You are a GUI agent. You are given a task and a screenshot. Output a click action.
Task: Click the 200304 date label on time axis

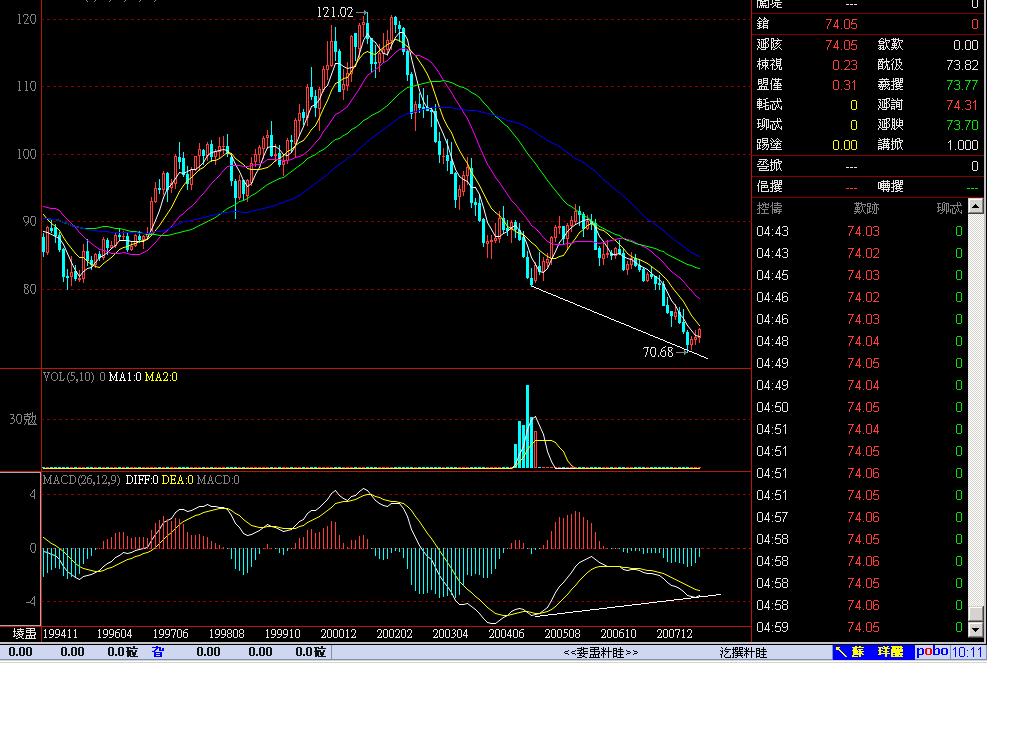pyautogui.click(x=451, y=634)
